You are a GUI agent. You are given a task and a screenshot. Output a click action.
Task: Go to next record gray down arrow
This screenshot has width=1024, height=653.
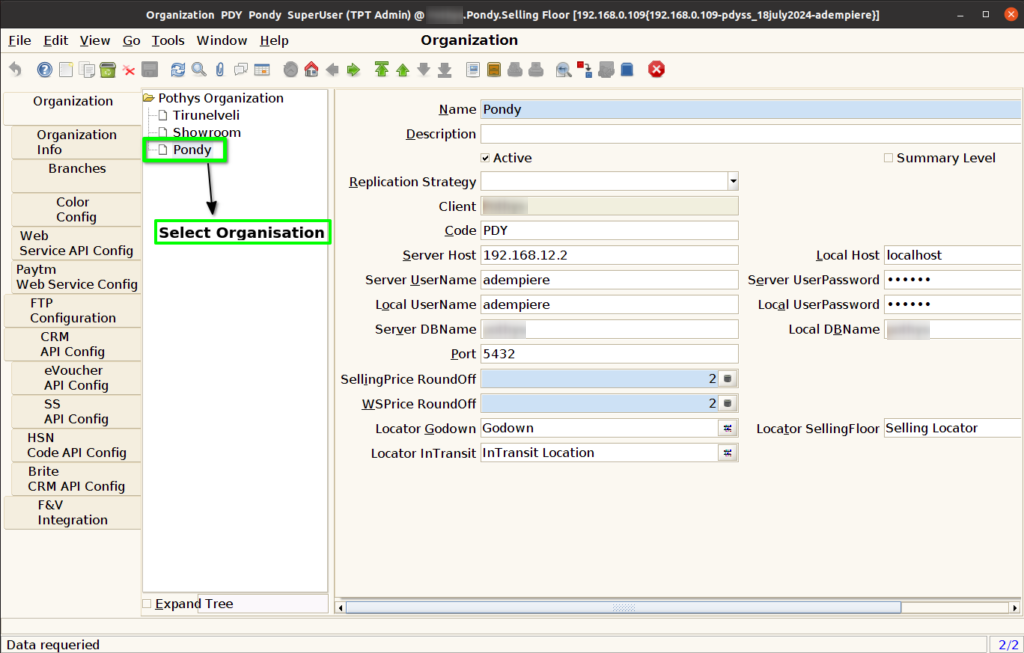point(423,69)
